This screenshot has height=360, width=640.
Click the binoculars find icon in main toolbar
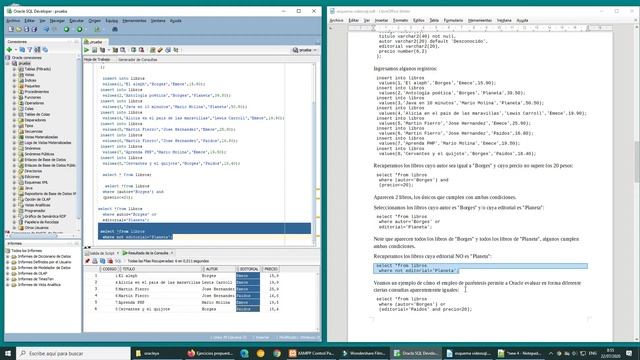click(x=115, y=29)
